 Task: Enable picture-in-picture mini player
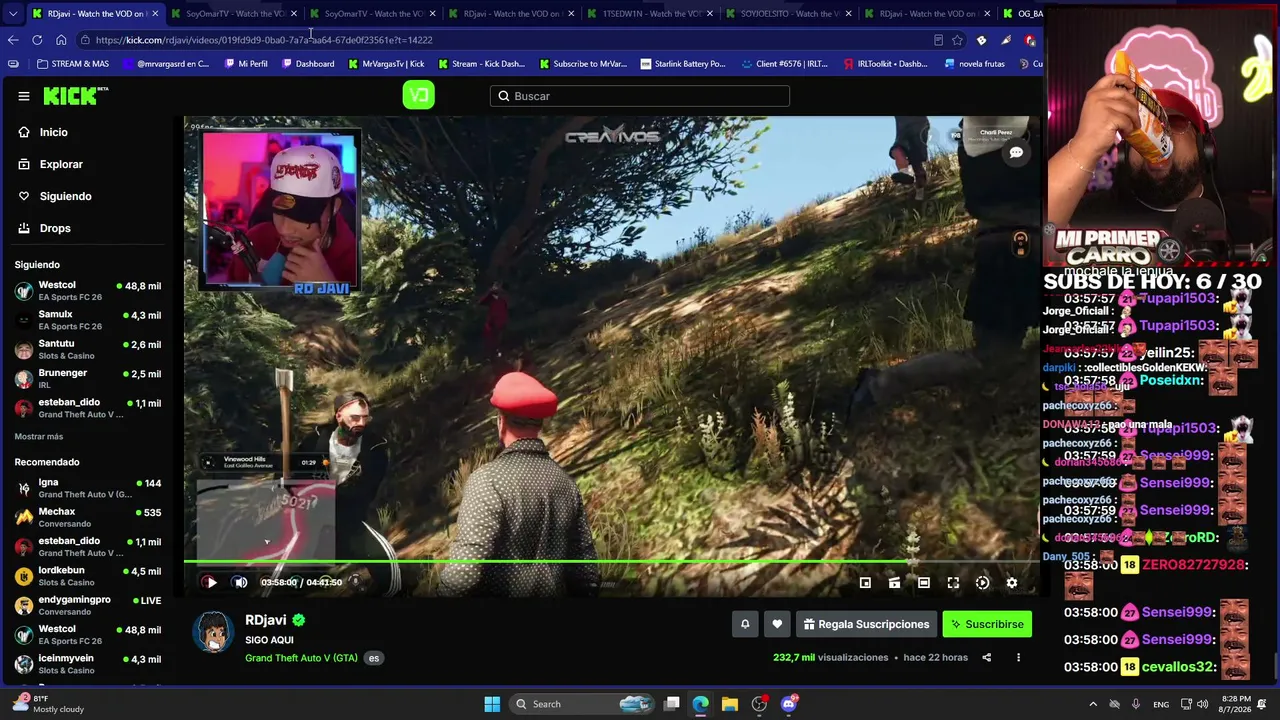pos(865,583)
